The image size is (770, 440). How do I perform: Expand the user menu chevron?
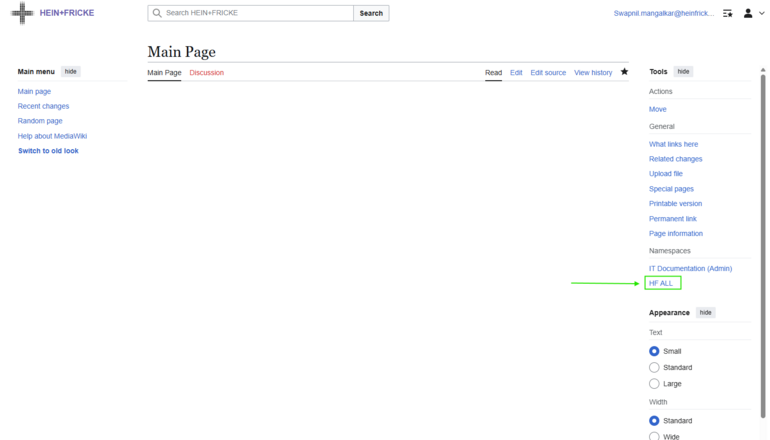[x=761, y=13]
